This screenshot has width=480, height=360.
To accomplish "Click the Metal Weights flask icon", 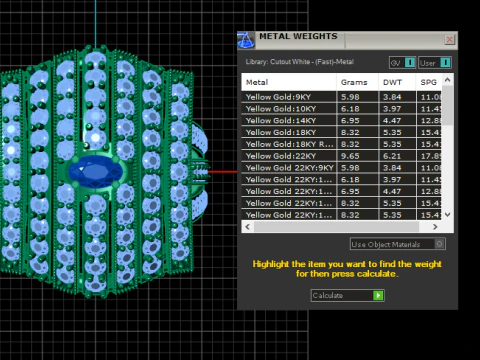I will point(246,40).
